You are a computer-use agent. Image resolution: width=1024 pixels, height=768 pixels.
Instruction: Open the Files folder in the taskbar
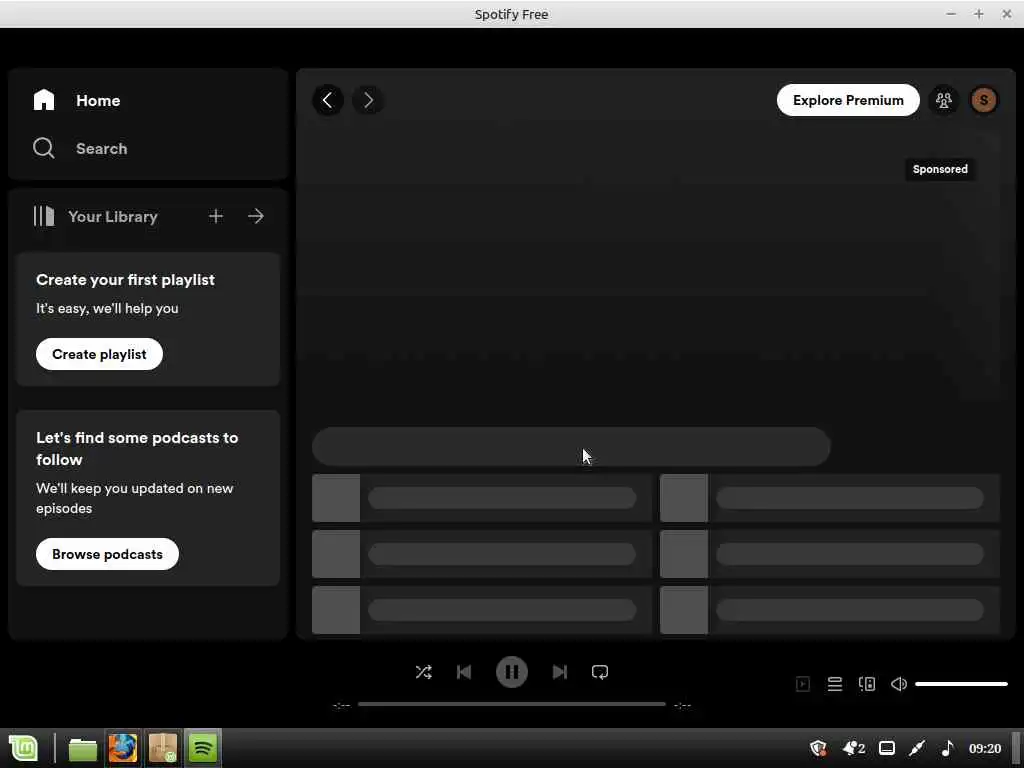point(83,748)
